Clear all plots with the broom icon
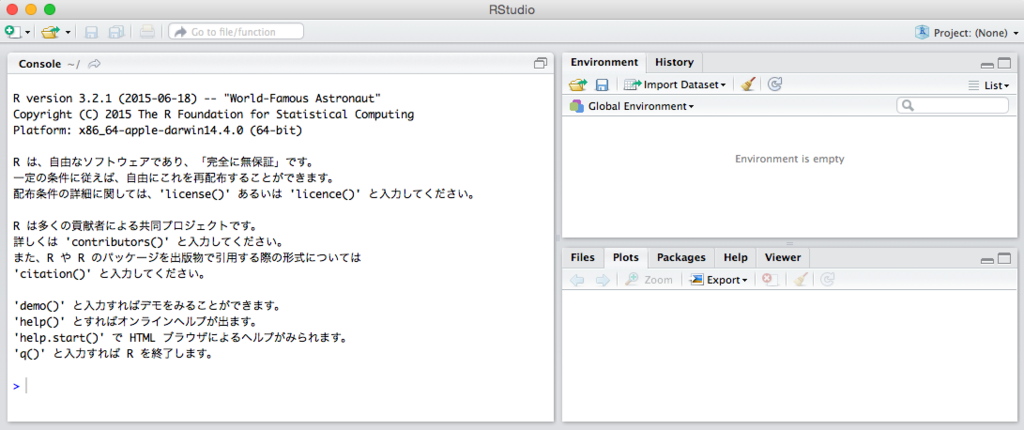This screenshot has height=430, width=1024. click(801, 280)
